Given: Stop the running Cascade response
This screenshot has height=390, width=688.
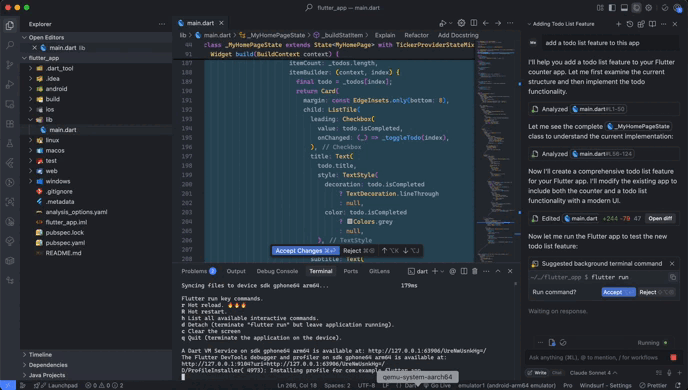Looking at the screenshot, I should [673, 358].
